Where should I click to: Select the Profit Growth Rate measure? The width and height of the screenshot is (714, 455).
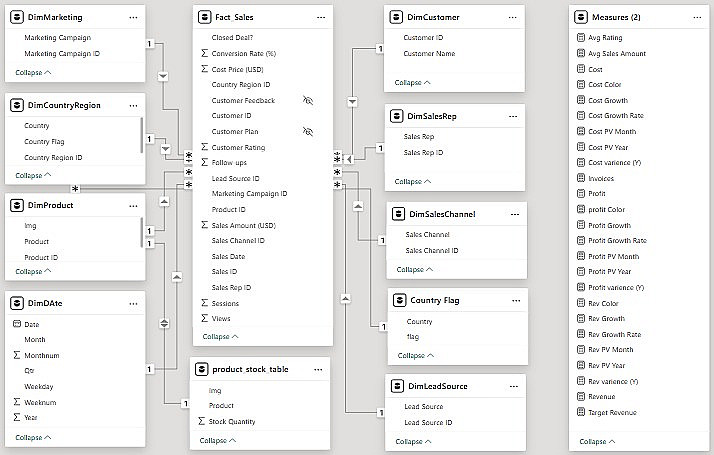[617, 240]
